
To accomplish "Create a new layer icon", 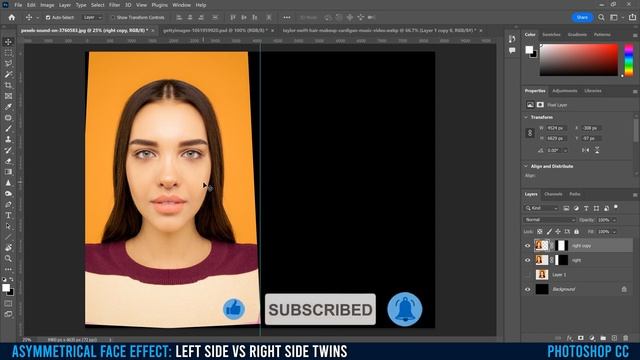I will 614,338.
